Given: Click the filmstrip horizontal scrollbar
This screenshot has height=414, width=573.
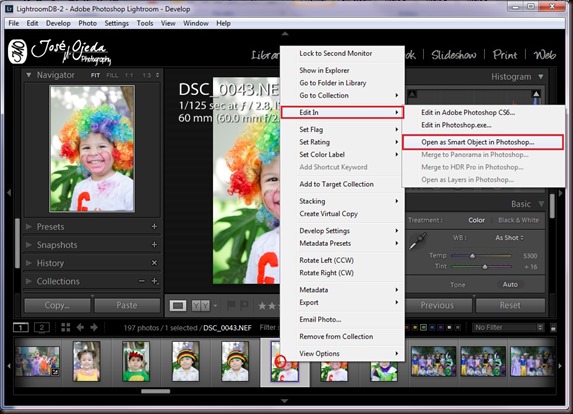Looking at the screenshot, I should 155,391.
